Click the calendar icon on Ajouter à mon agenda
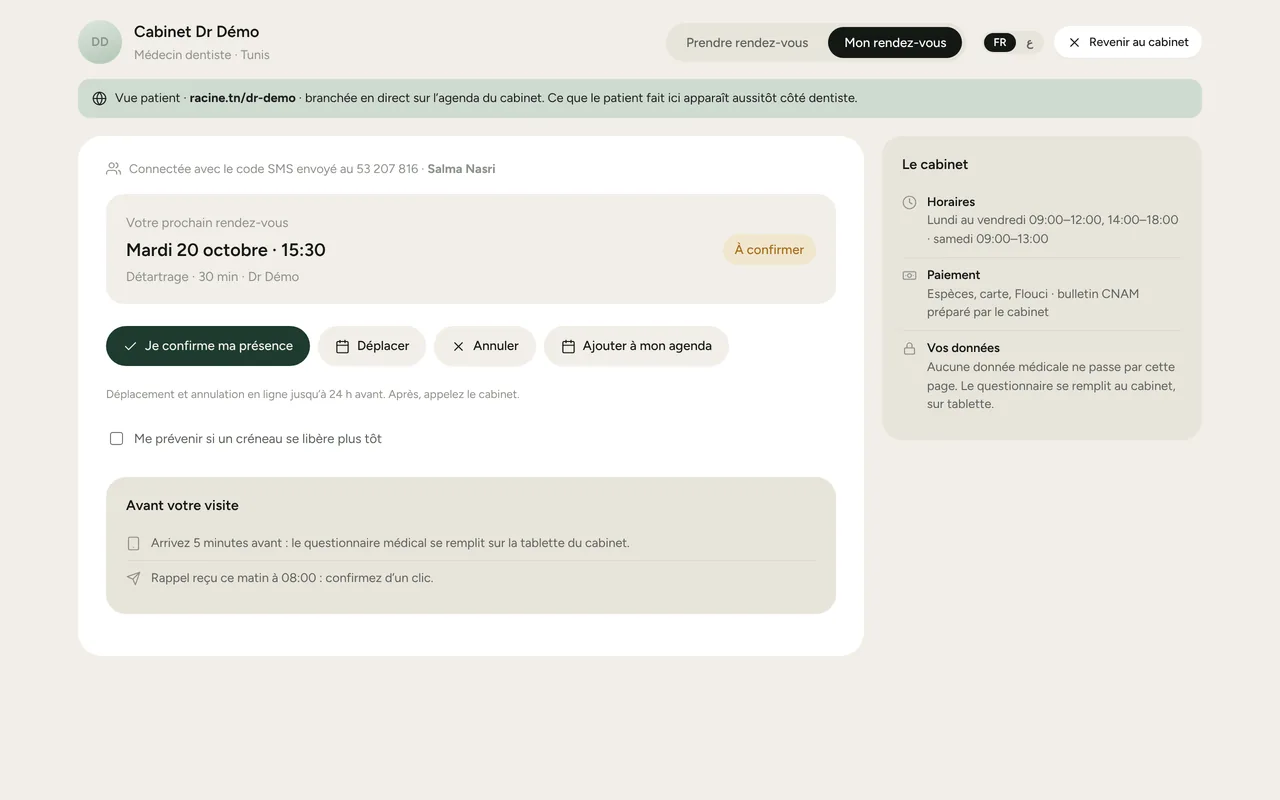Image resolution: width=1280 pixels, height=800 pixels. pyautogui.click(x=568, y=346)
